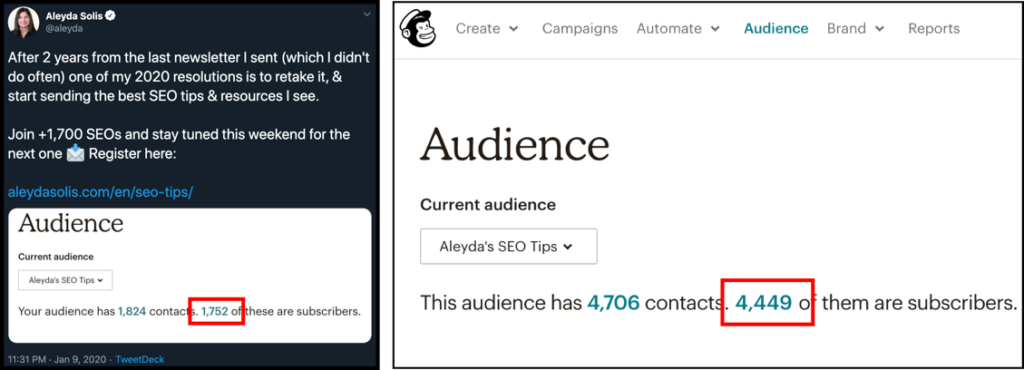Follow the aleydasolis.com/en/seo-tips/ link
Screen dimensions: 1024x370
coord(101,193)
